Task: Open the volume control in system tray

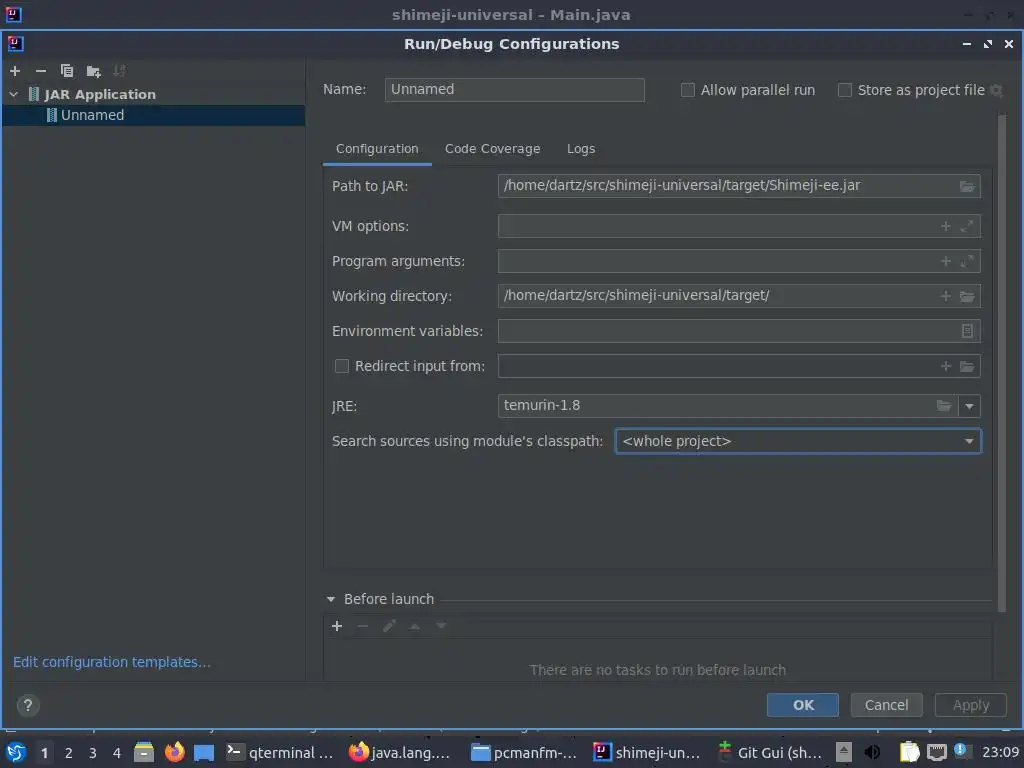Action: click(872, 752)
